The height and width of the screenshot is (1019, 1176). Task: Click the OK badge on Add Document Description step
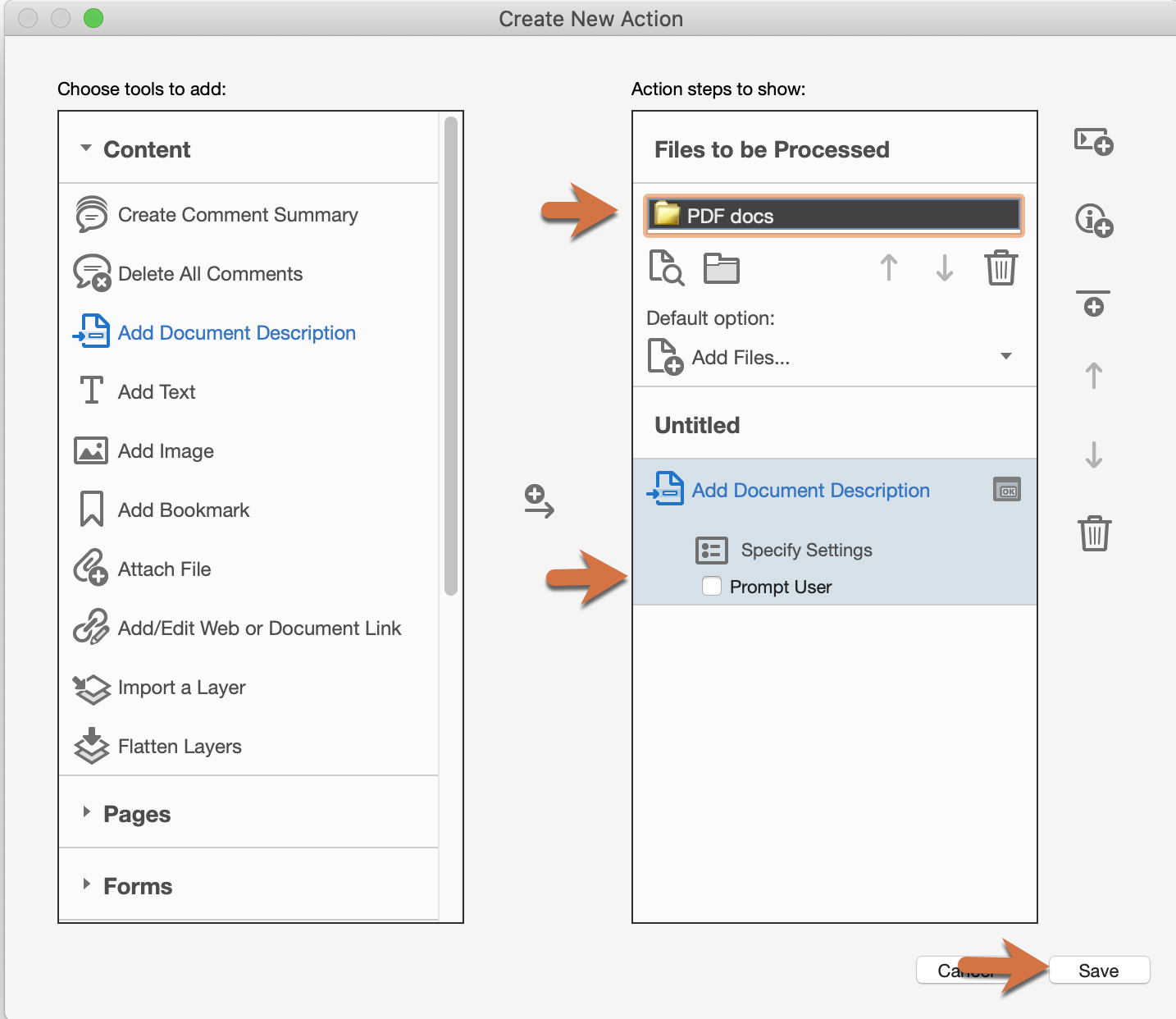click(1007, 489)
